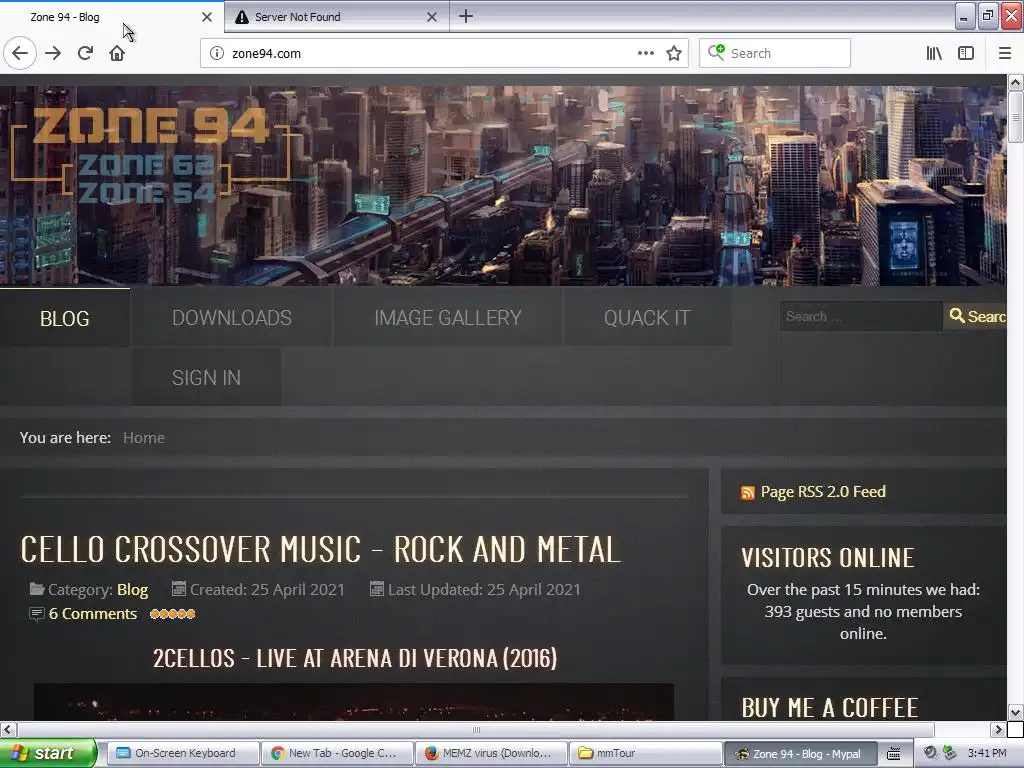This screenshot has height=768, width=1024.
Task: Click the site search text box
Action: click(861, 316)
